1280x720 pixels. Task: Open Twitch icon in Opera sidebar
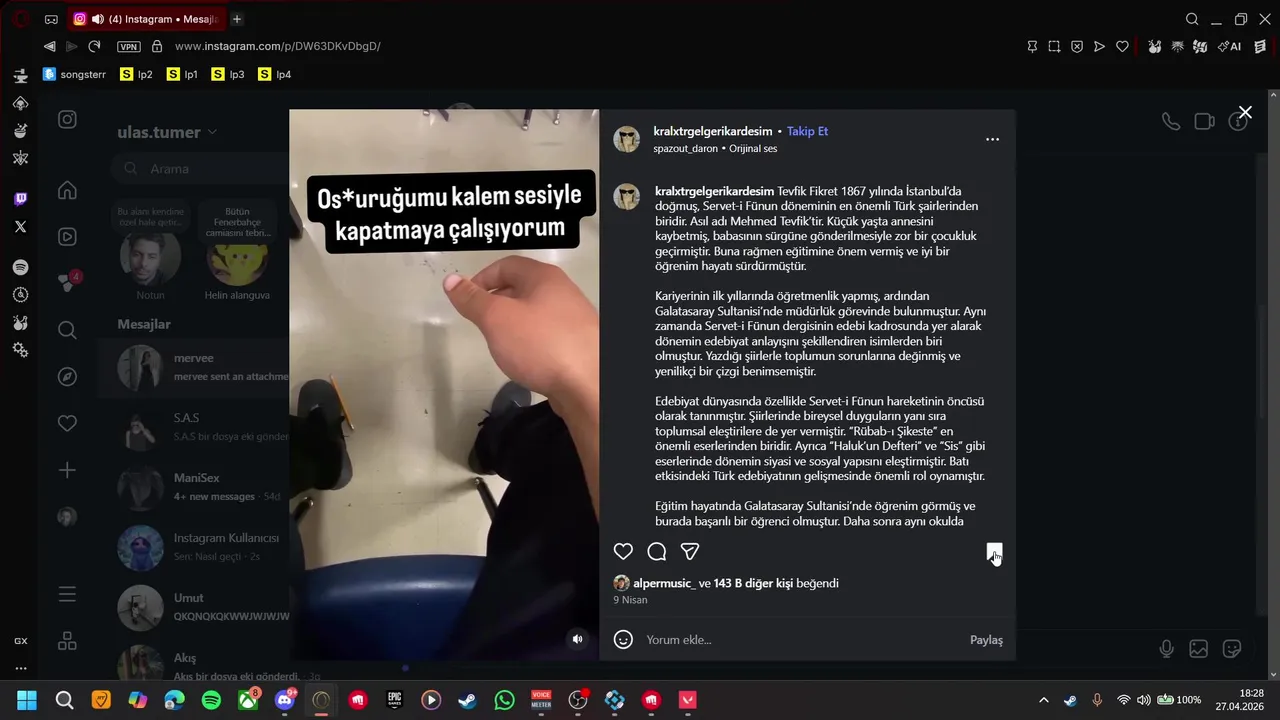(x=20, y=199)
